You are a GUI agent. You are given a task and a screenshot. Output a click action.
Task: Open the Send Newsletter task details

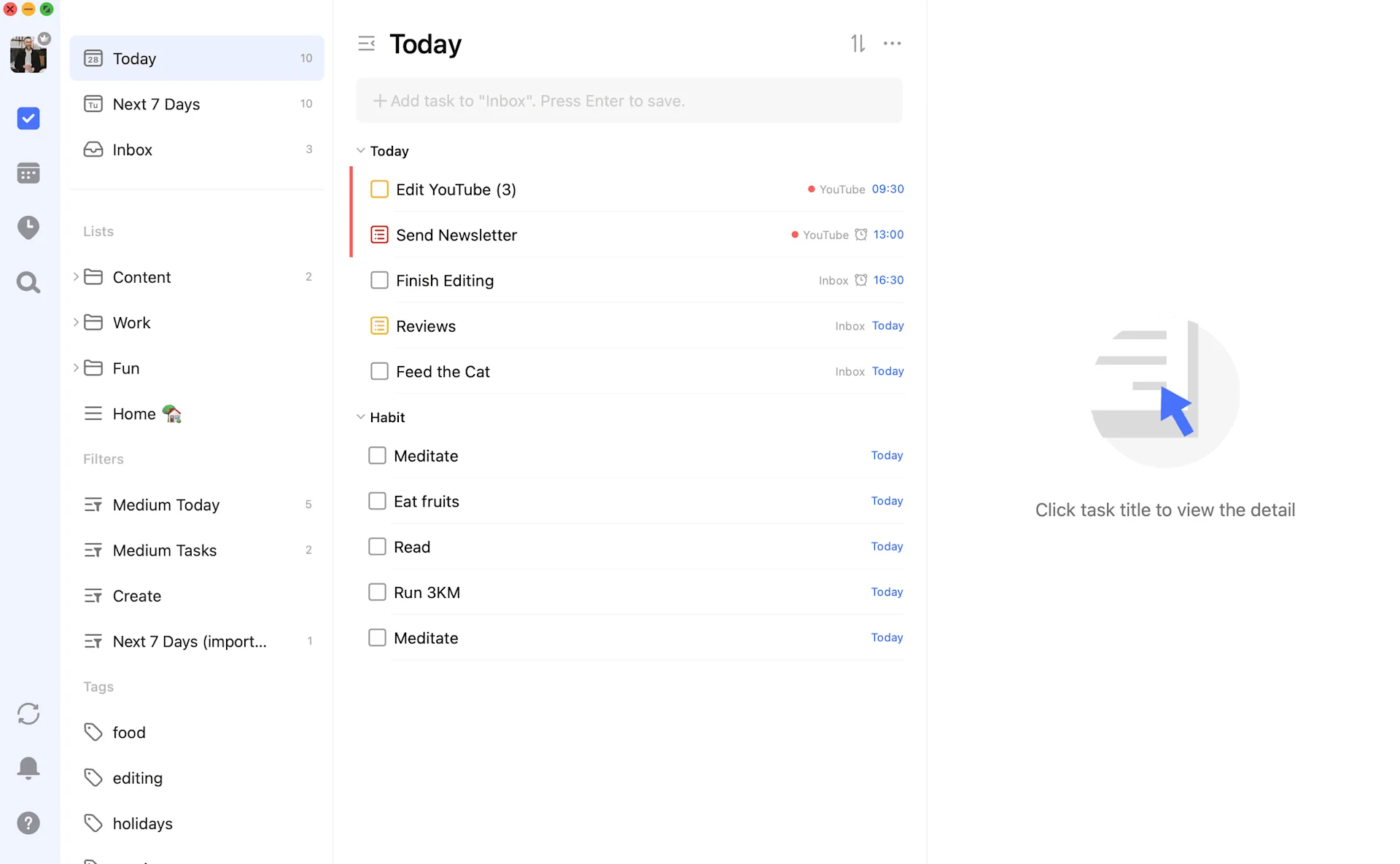click(x=456, y=235)
